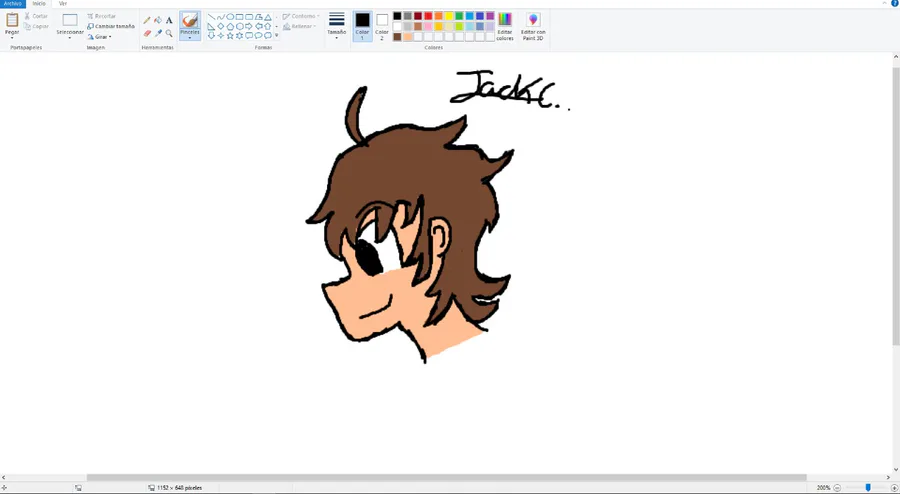The image size is (900, 494).
Task: Choose the straight line shape
Action: (211, 17)
